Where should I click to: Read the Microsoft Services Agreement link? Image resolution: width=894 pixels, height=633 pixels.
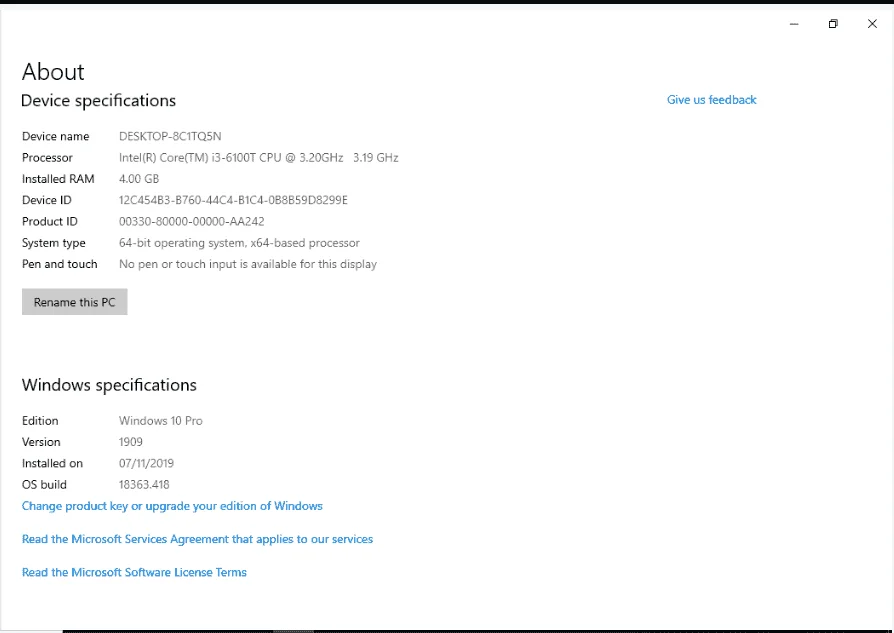click(197, 539)
